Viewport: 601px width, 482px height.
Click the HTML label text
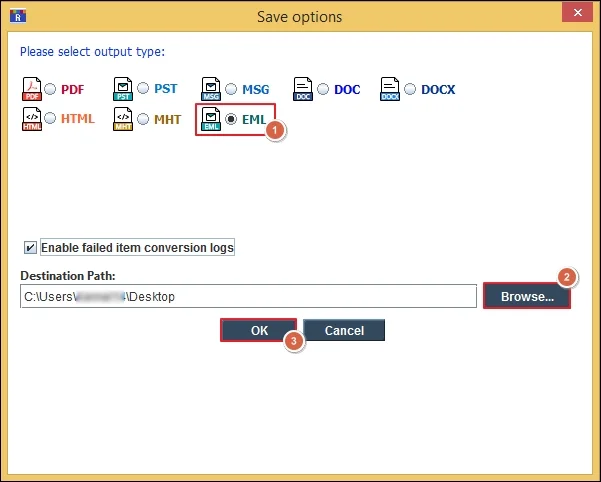78,118
